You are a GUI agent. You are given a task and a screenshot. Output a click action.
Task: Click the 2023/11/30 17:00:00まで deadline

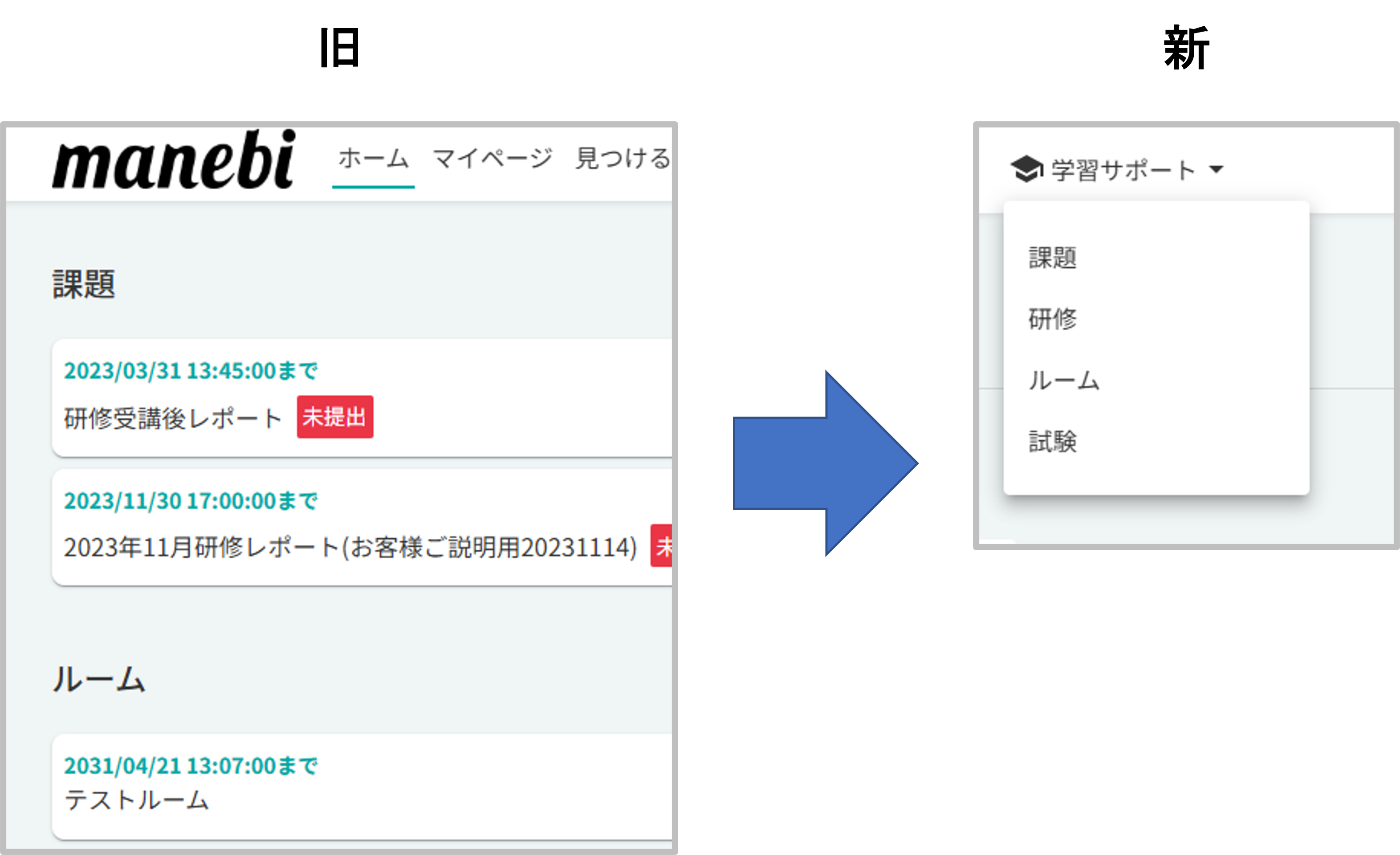pyautogui.click(x=190, y=501)
